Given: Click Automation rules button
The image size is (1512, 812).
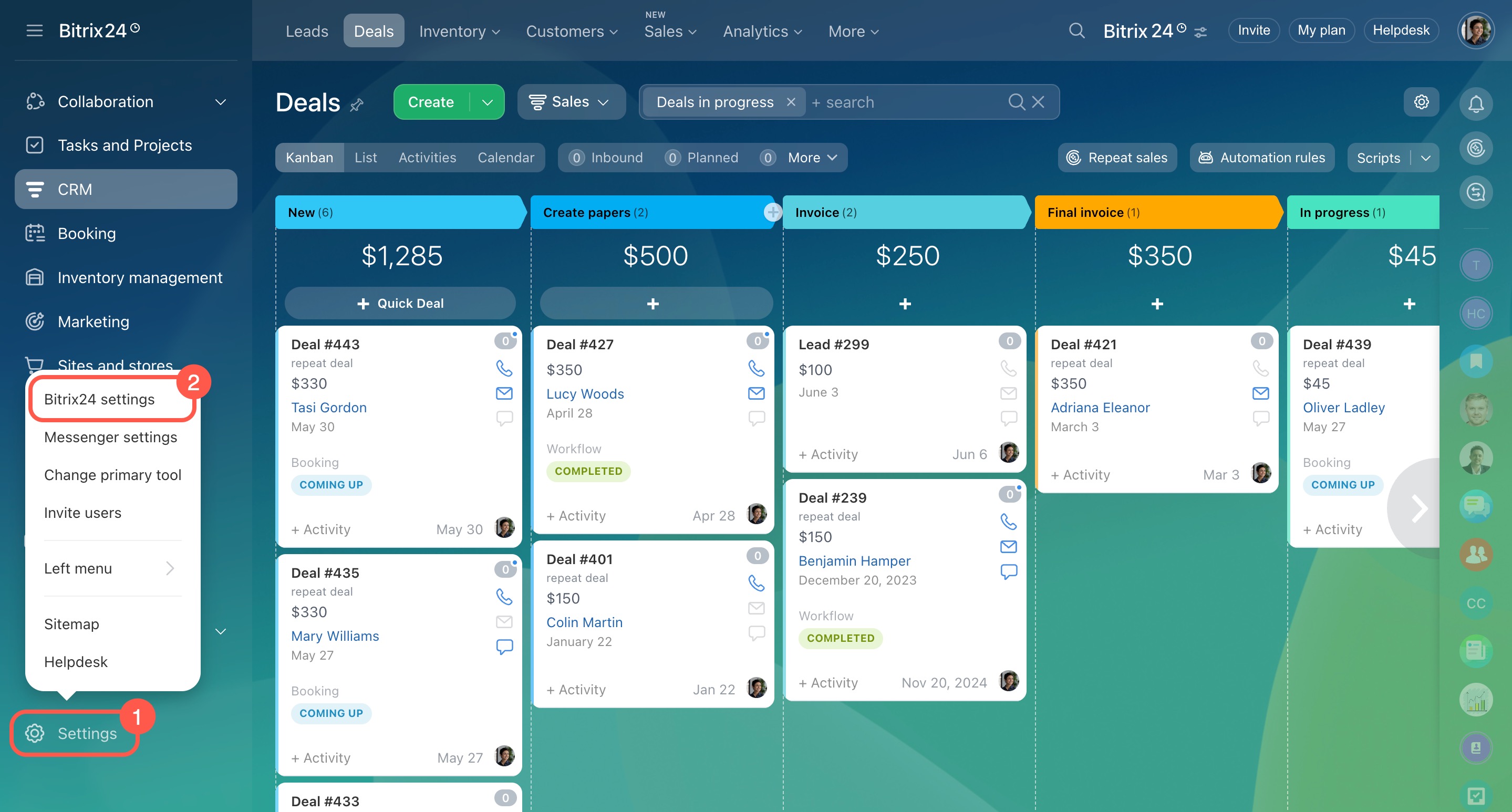Looking at the screenshot, I should click(x=1261, y=158).
